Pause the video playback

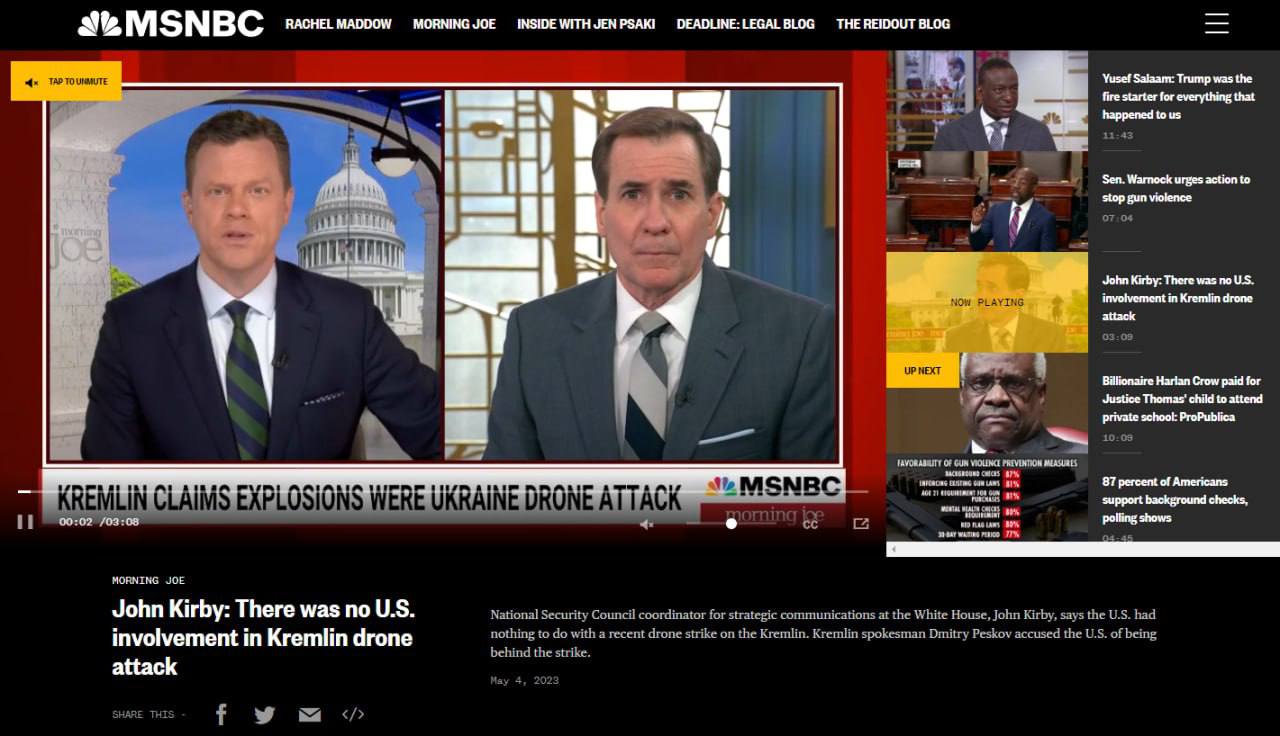pyautogui.click(x=25, y=521)
